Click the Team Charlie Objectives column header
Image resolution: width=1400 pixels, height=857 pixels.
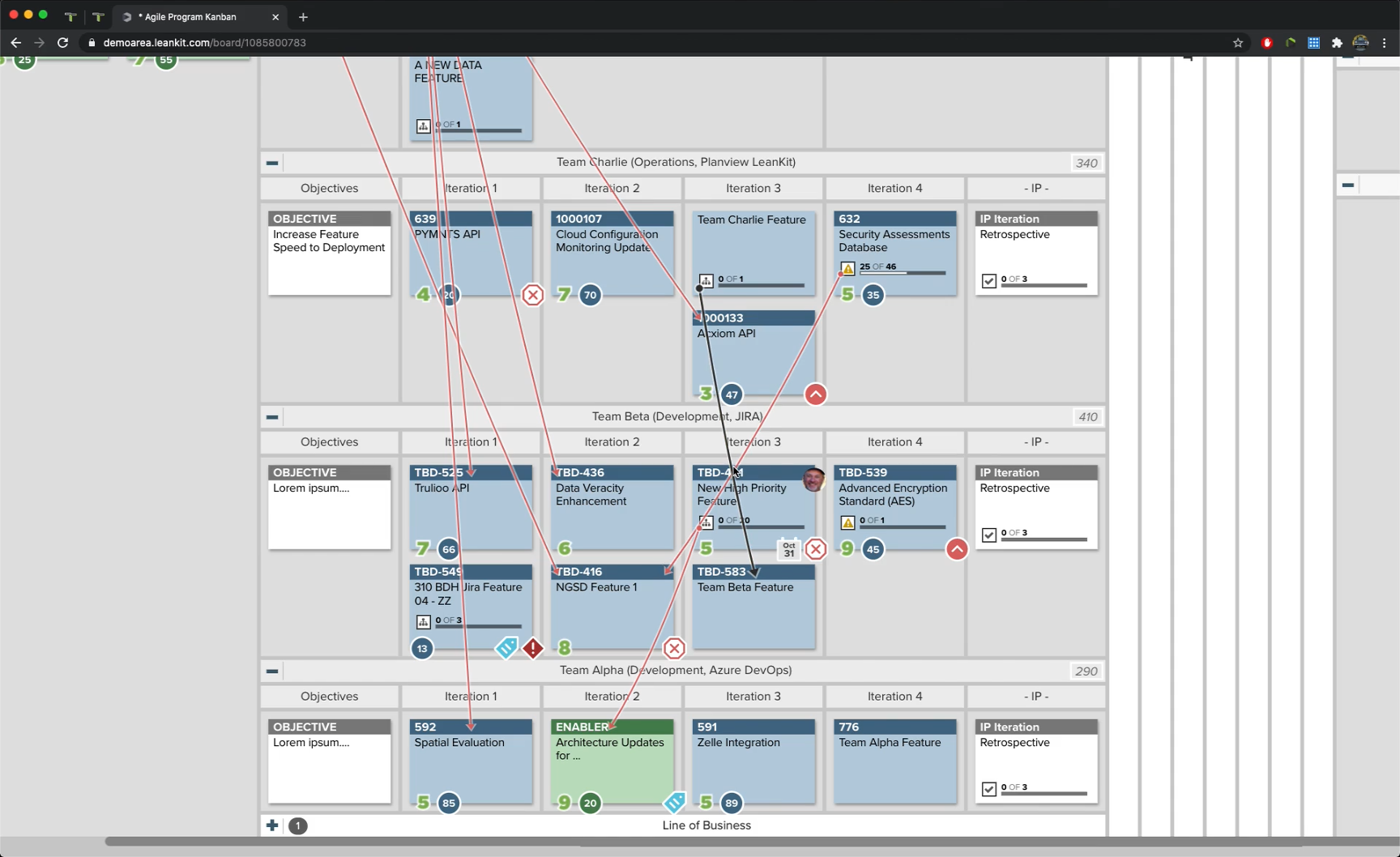coord(329,188)
